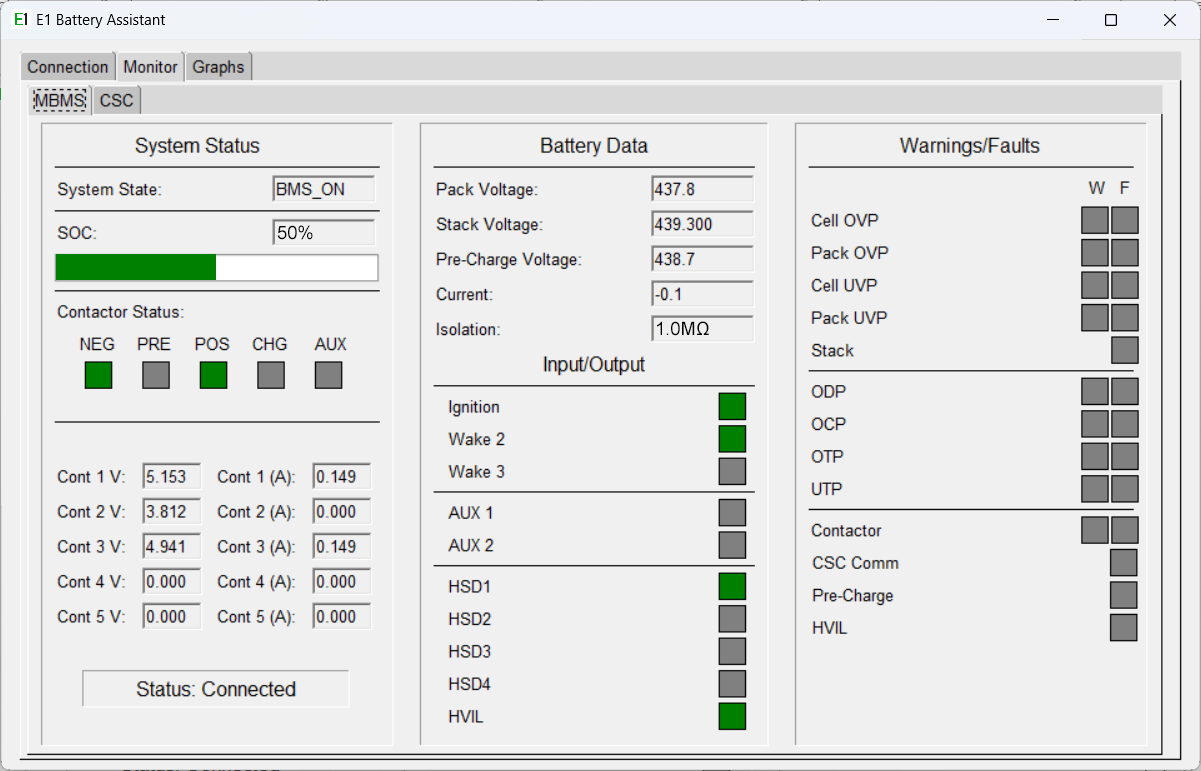Click the Pack UVP fault indicator
The height and width of the screenshot is (771, 1201).
[x=1124, y=317]
